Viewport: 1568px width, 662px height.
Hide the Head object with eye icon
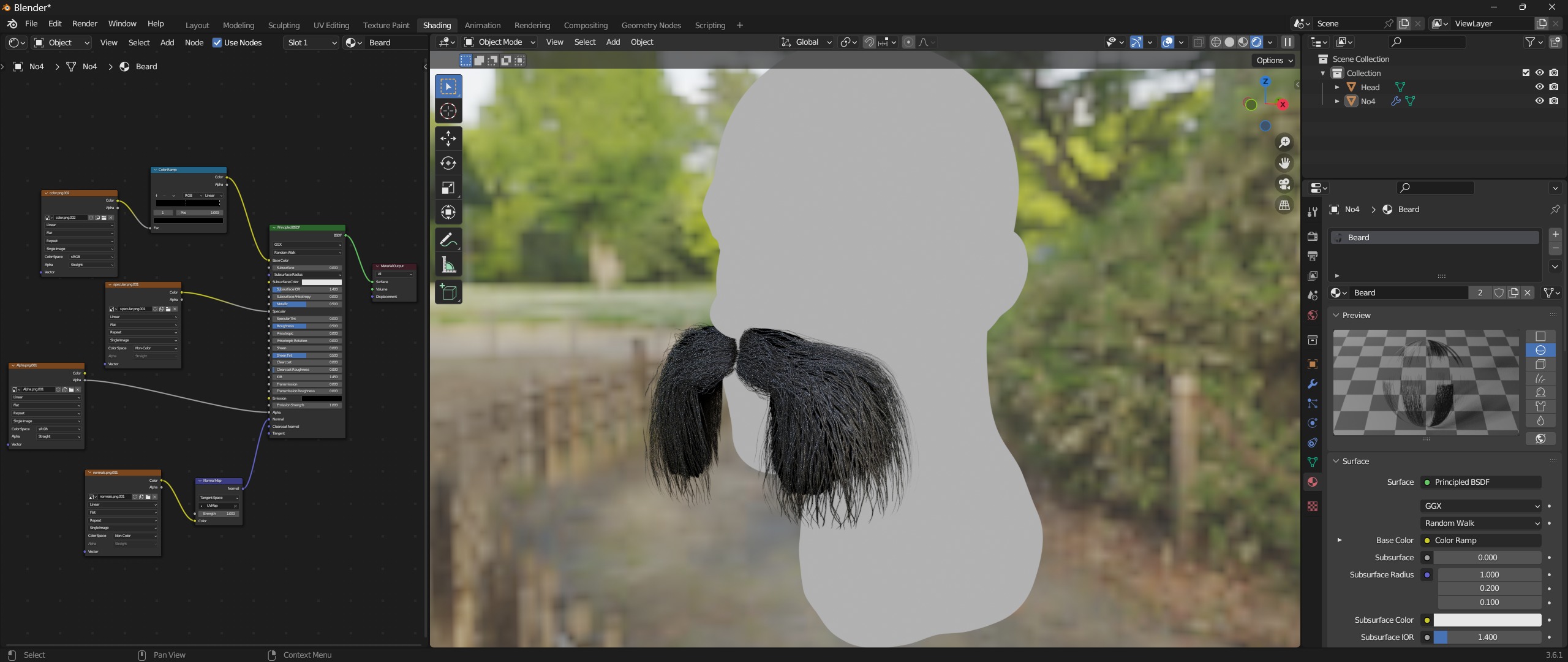(1540, 87)
